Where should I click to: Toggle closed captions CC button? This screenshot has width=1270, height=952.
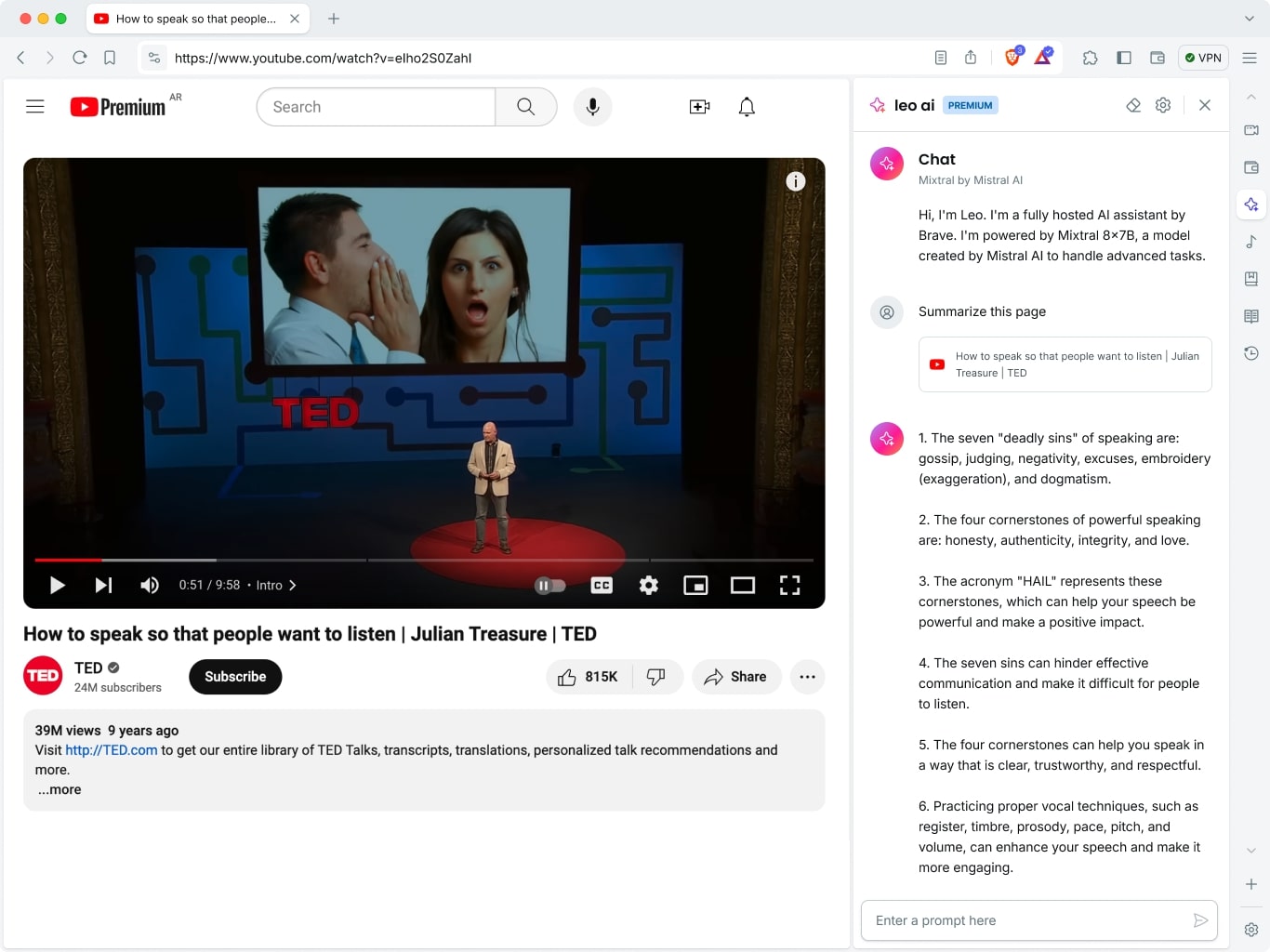602,585
